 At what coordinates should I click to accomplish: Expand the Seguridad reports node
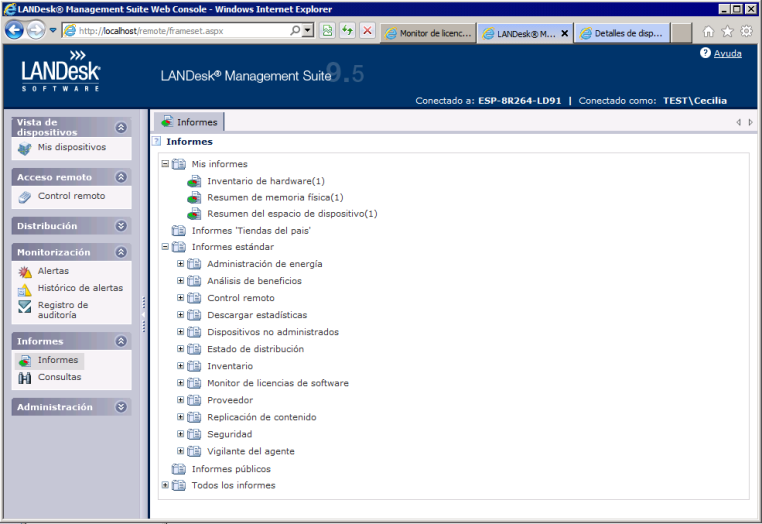coord(180,434)
